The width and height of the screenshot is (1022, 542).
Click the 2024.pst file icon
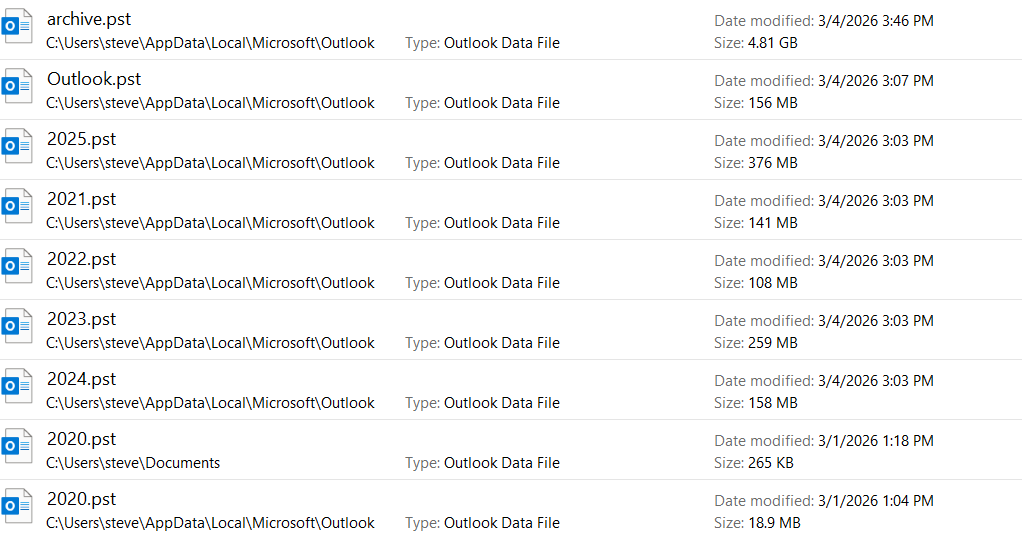17,386
